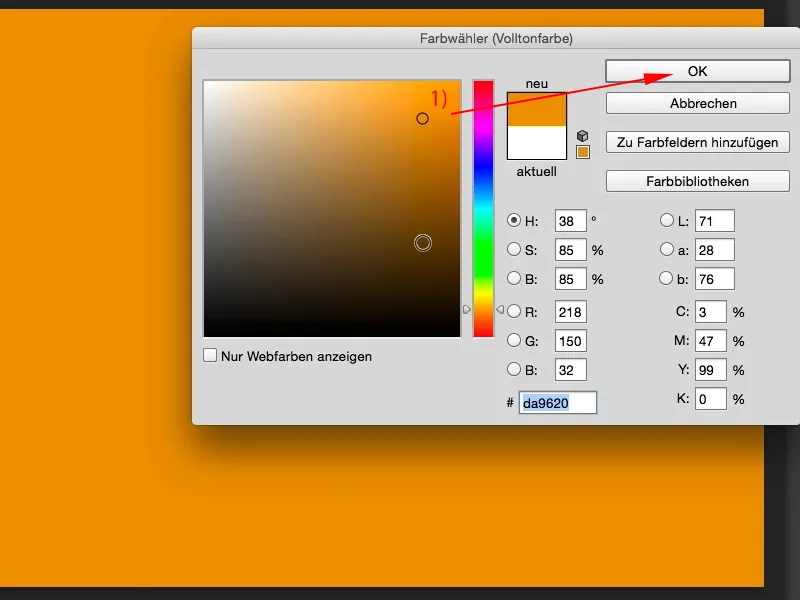Viewport: 800px width, 600px height.
Task: Click the Farbwähler dialog title bar
Action: [496, 38]
